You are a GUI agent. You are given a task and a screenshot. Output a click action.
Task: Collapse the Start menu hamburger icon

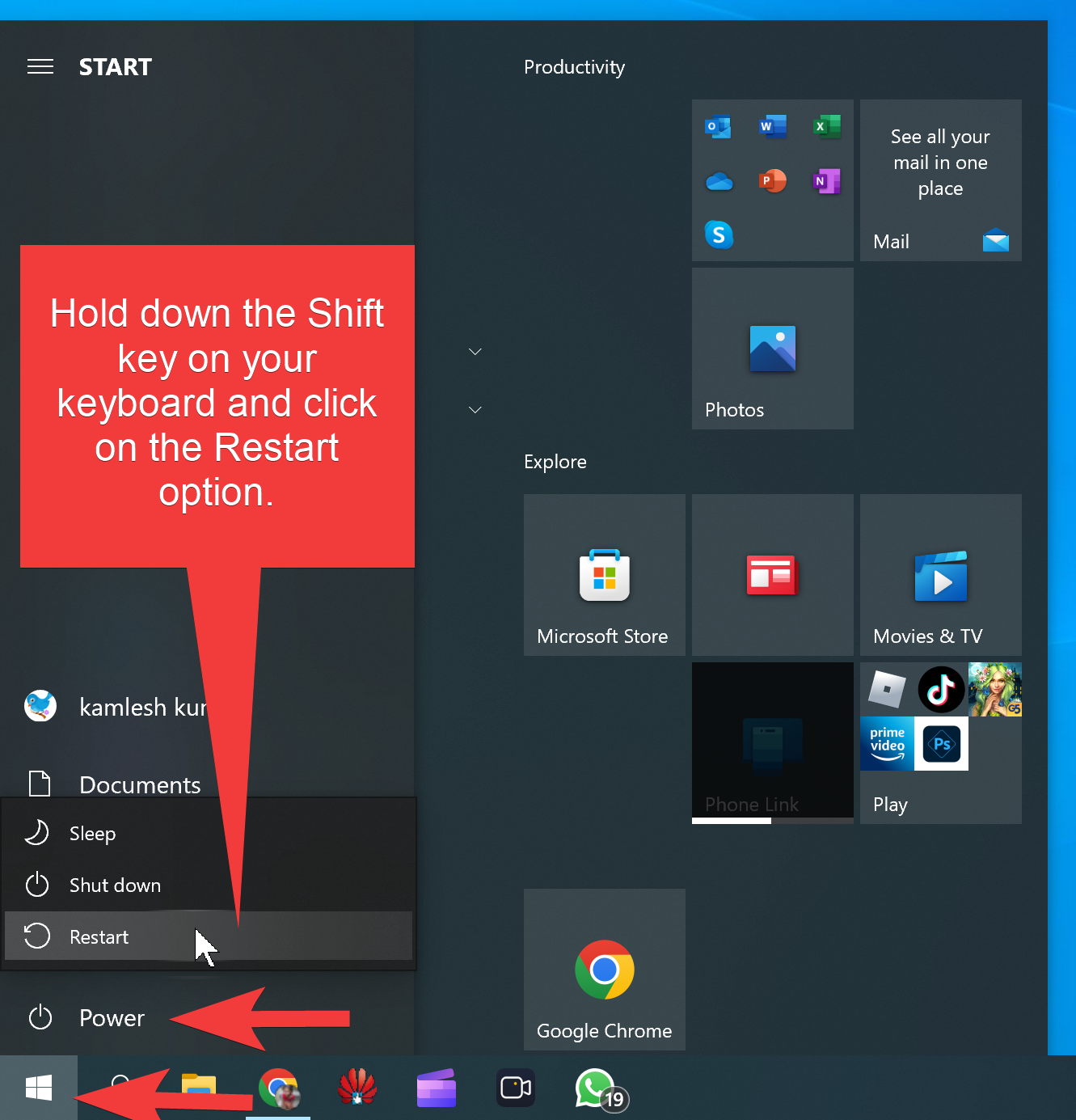[x=40, y=66]
